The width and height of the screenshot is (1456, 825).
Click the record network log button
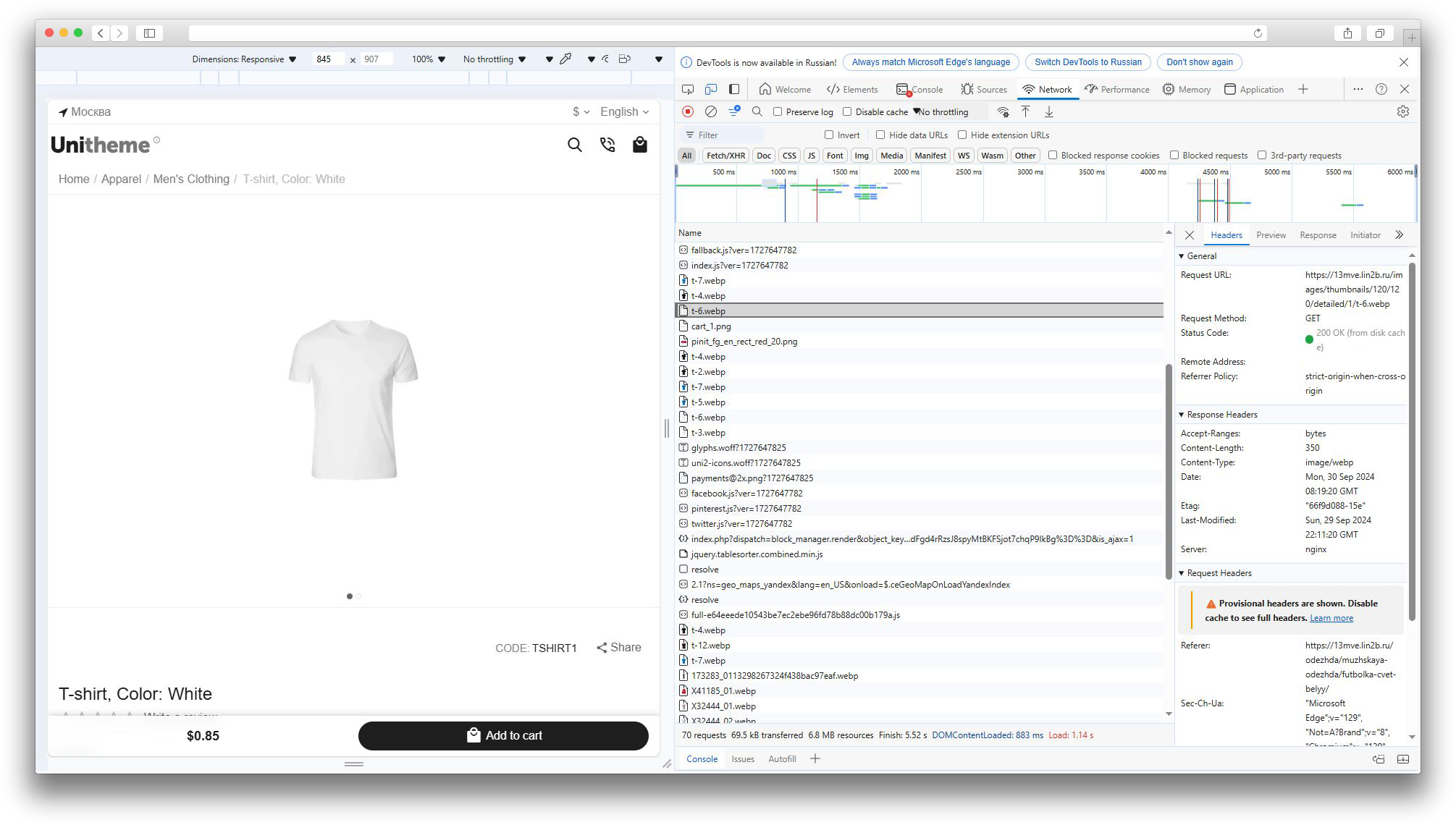pyautogui.click(x=688, y=111)
